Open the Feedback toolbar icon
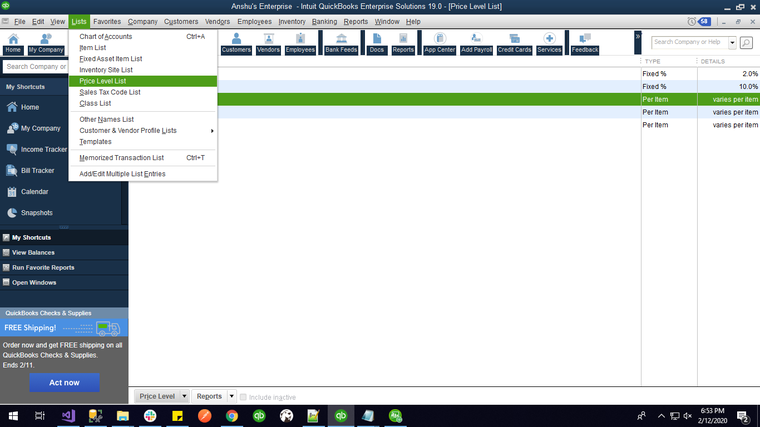Viewport: 760px width, 427px height. 585,43
